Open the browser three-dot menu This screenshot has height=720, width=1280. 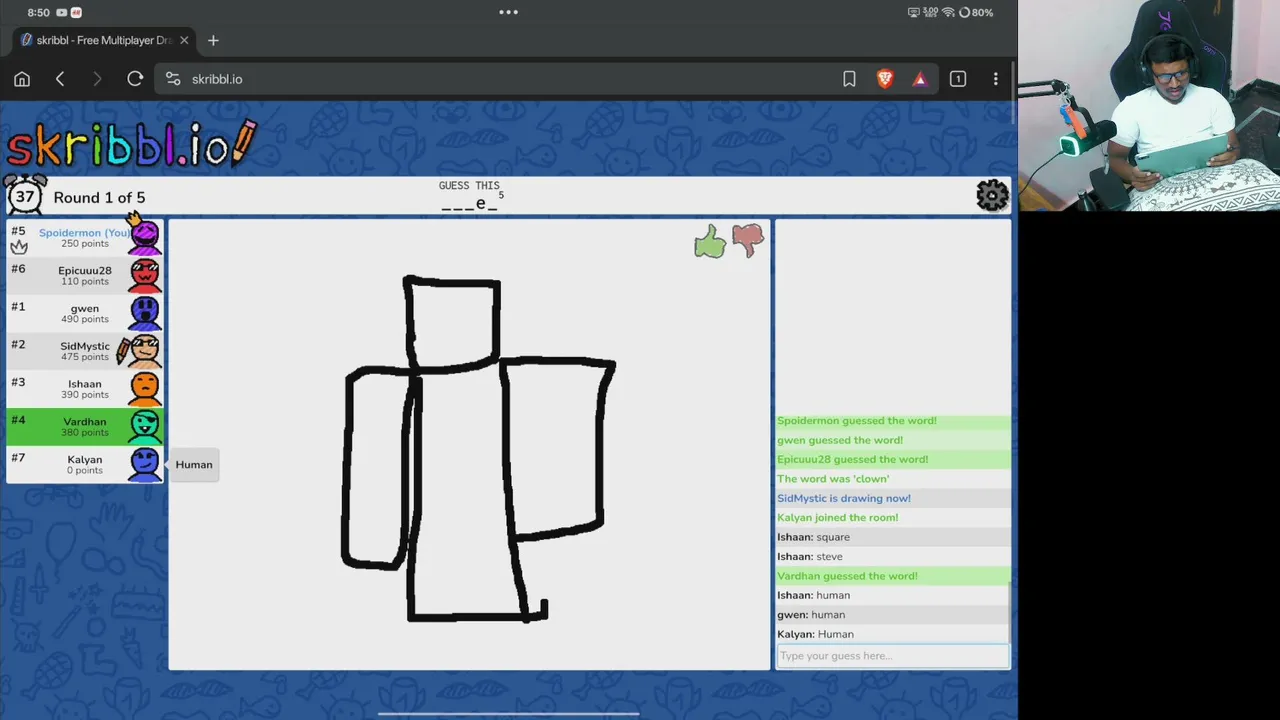pyautogui.click(x=995, y=79)
